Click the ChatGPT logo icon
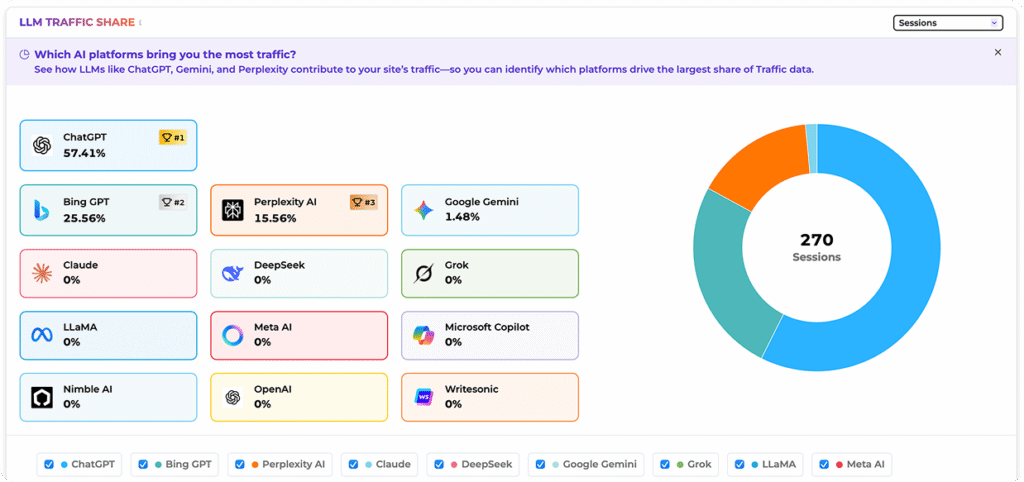The height and width of the screenshot is (482, 1024). click(x=42, y=145)
